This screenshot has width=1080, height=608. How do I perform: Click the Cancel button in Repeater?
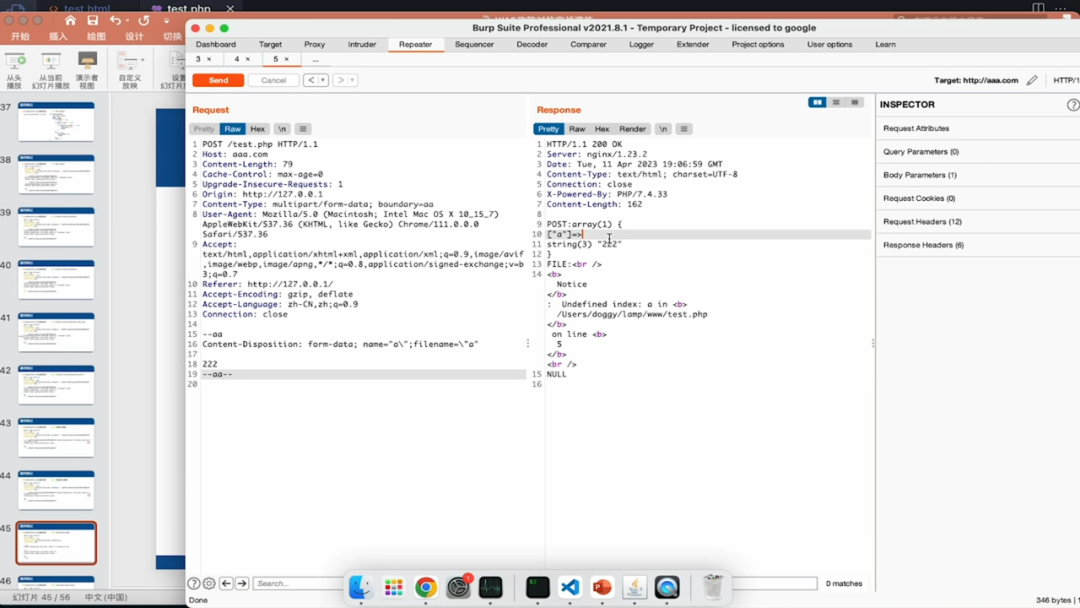click(273, 81)
